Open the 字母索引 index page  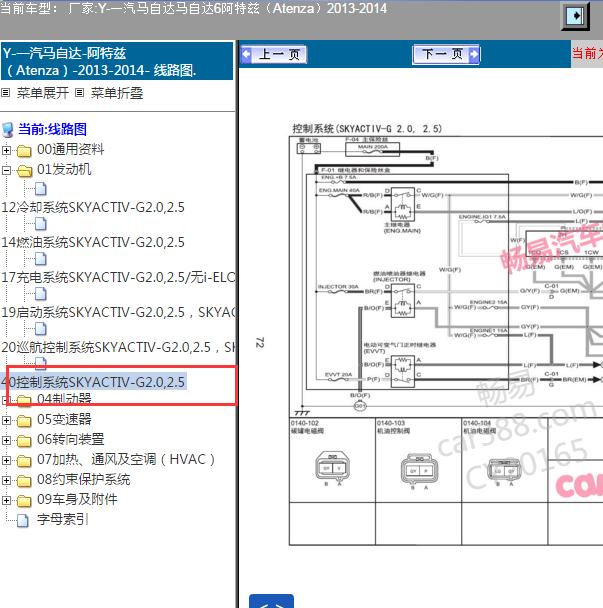(63, 520)
